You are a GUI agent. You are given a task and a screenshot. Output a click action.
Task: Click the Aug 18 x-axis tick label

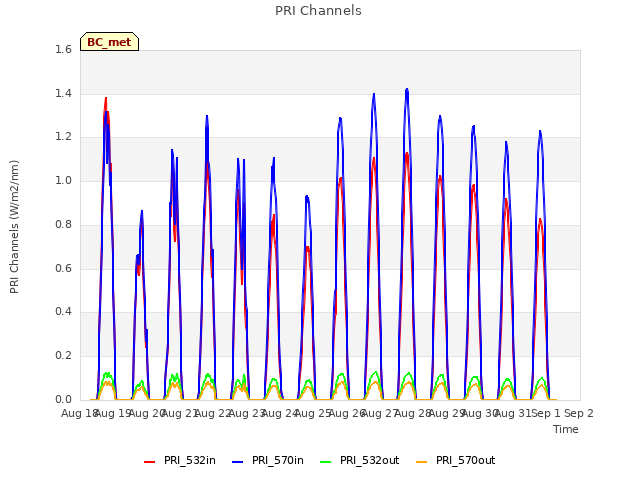click(x=78, y=413)
